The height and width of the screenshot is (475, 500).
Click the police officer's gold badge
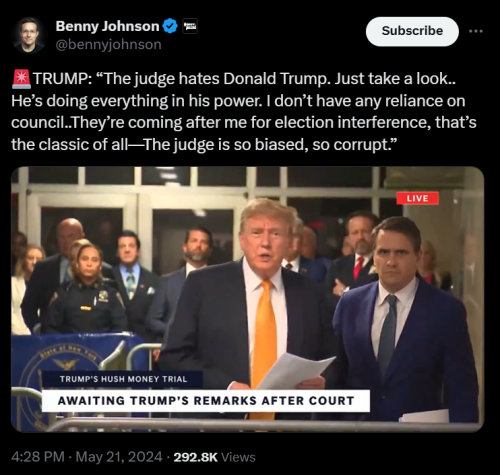(102, 296)
